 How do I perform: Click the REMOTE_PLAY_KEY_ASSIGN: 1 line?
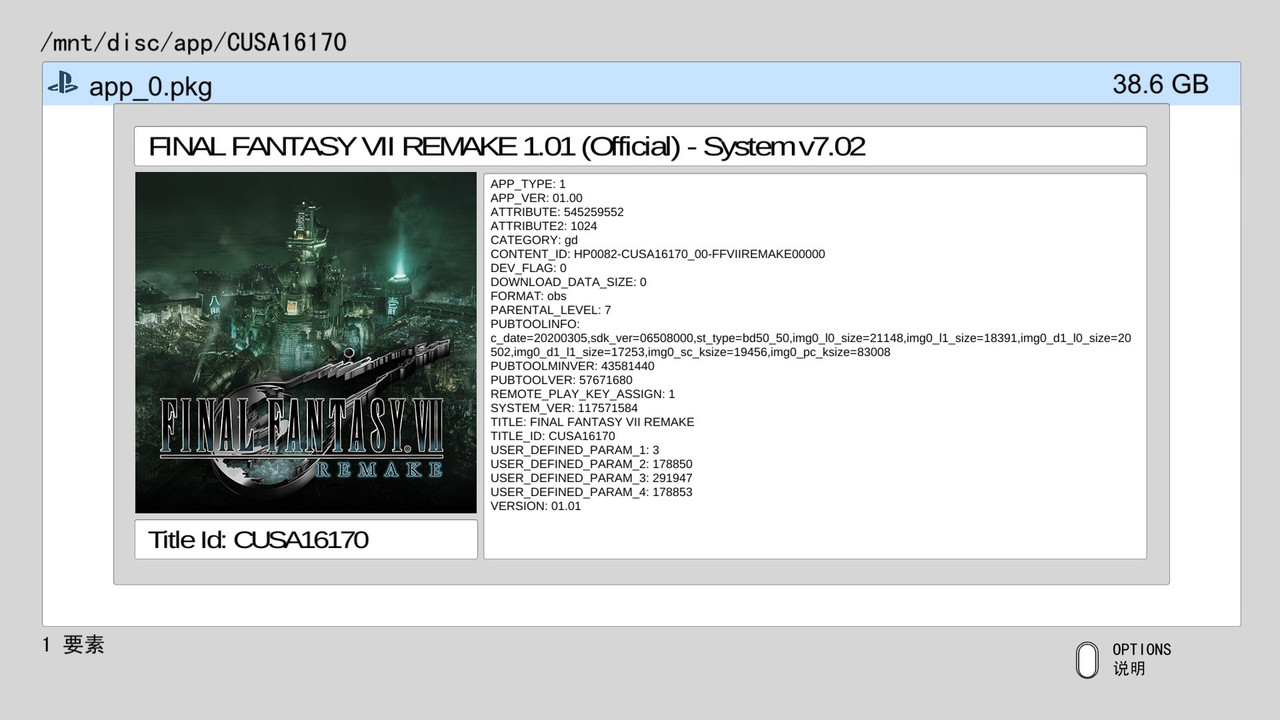[583, 394]
